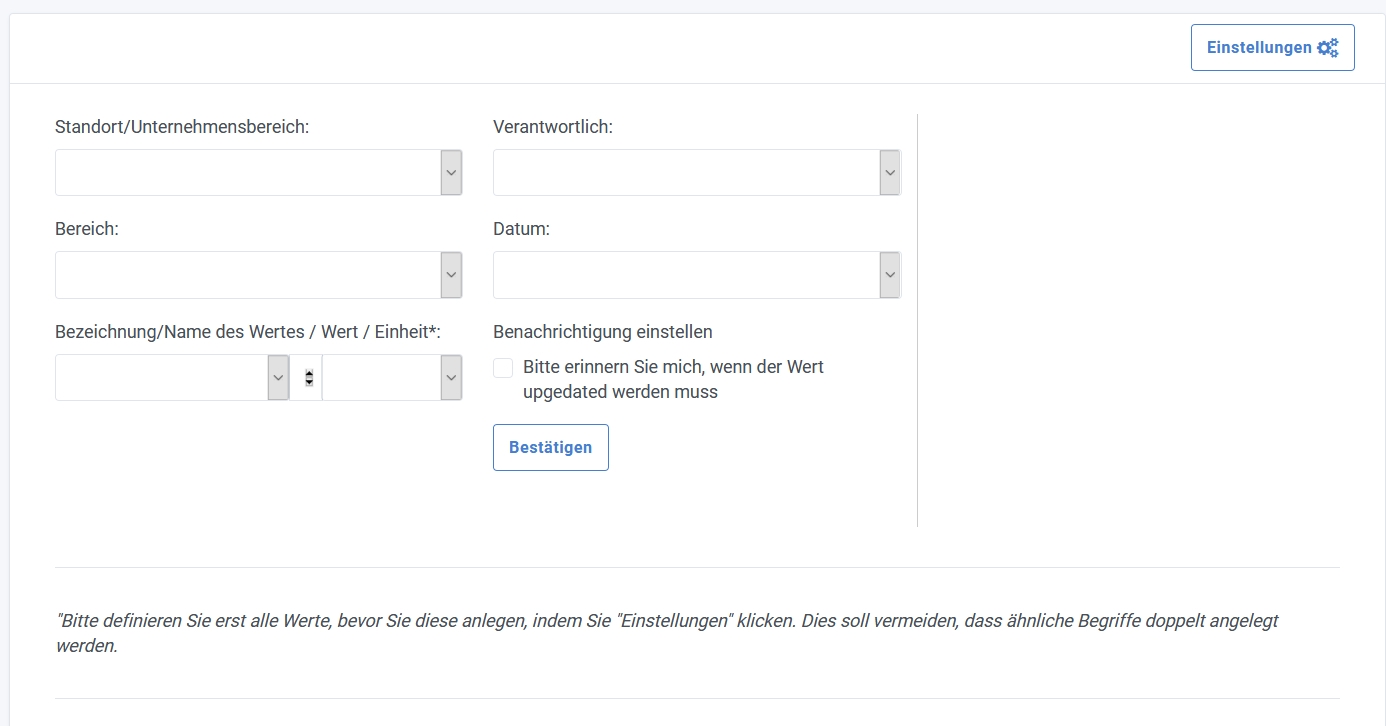Click the 'Benachrichtigung einstellen' heading
Viewport: 1386px width, 726px height.
[x=602, y=332]
